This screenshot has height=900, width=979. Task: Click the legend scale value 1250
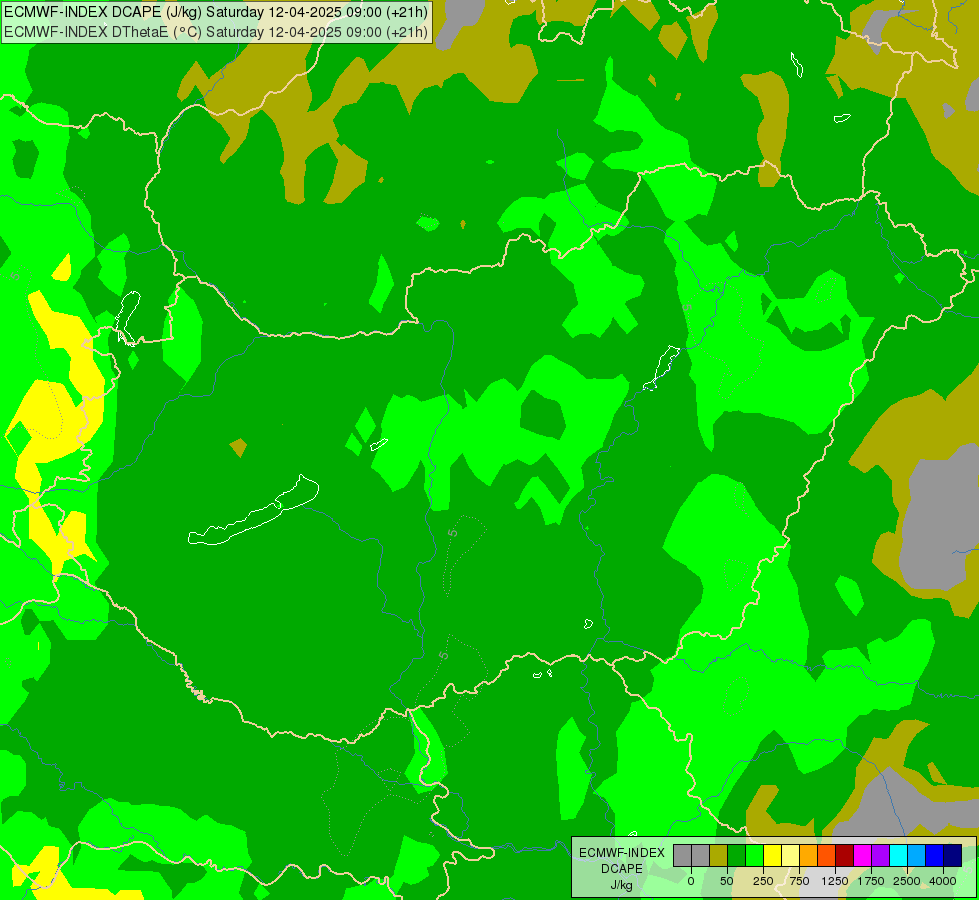(x=835, y=881)
